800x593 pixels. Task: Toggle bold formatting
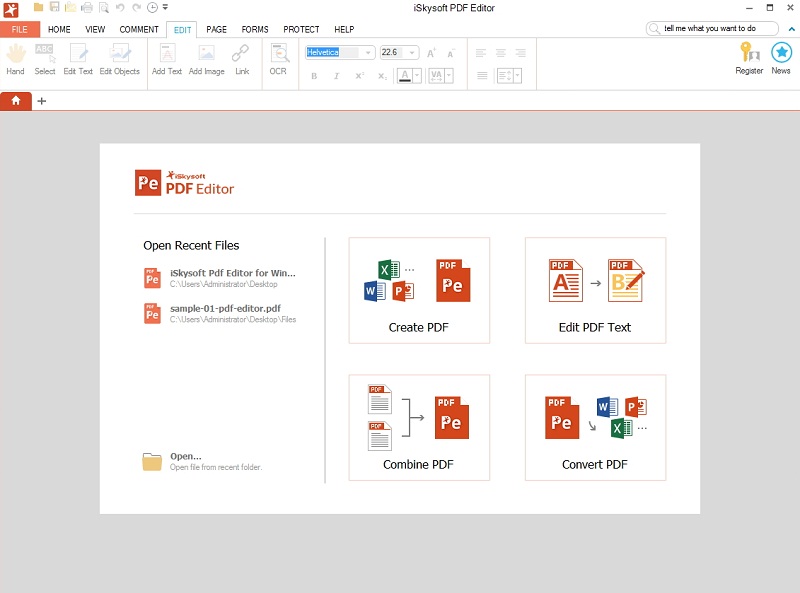(x=314, y=76)
